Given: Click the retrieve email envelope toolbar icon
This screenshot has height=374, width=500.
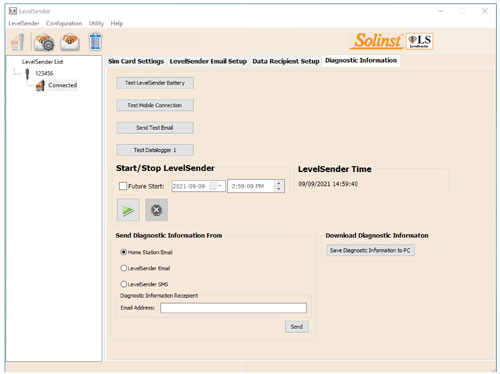Looking at the screenshot, I should [70, 42].
